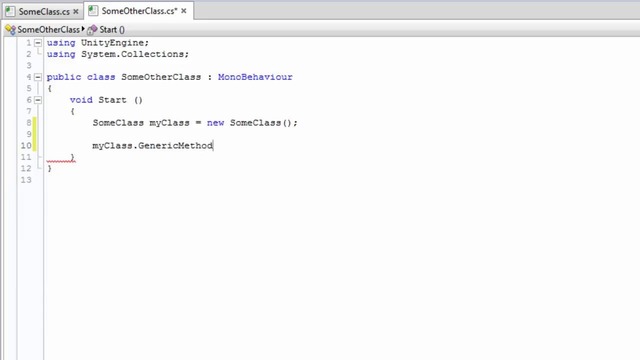The image size is (640, 360).
Task: Open the Start () member breadcrumb
Action: click(x=112, y=29)
